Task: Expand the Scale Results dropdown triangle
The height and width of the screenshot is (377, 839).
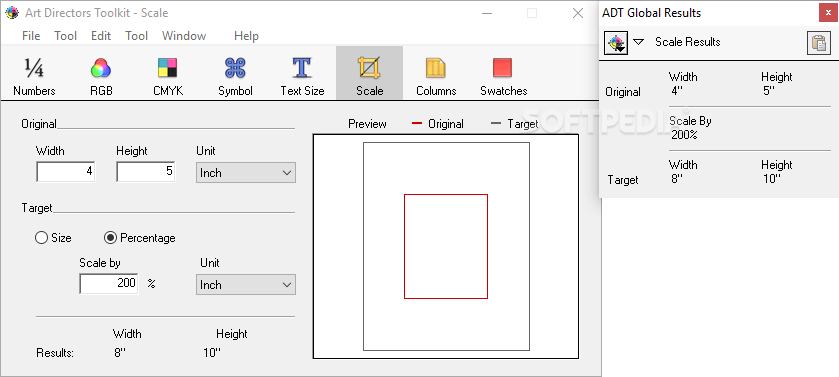Action: (x=638, y=42)
